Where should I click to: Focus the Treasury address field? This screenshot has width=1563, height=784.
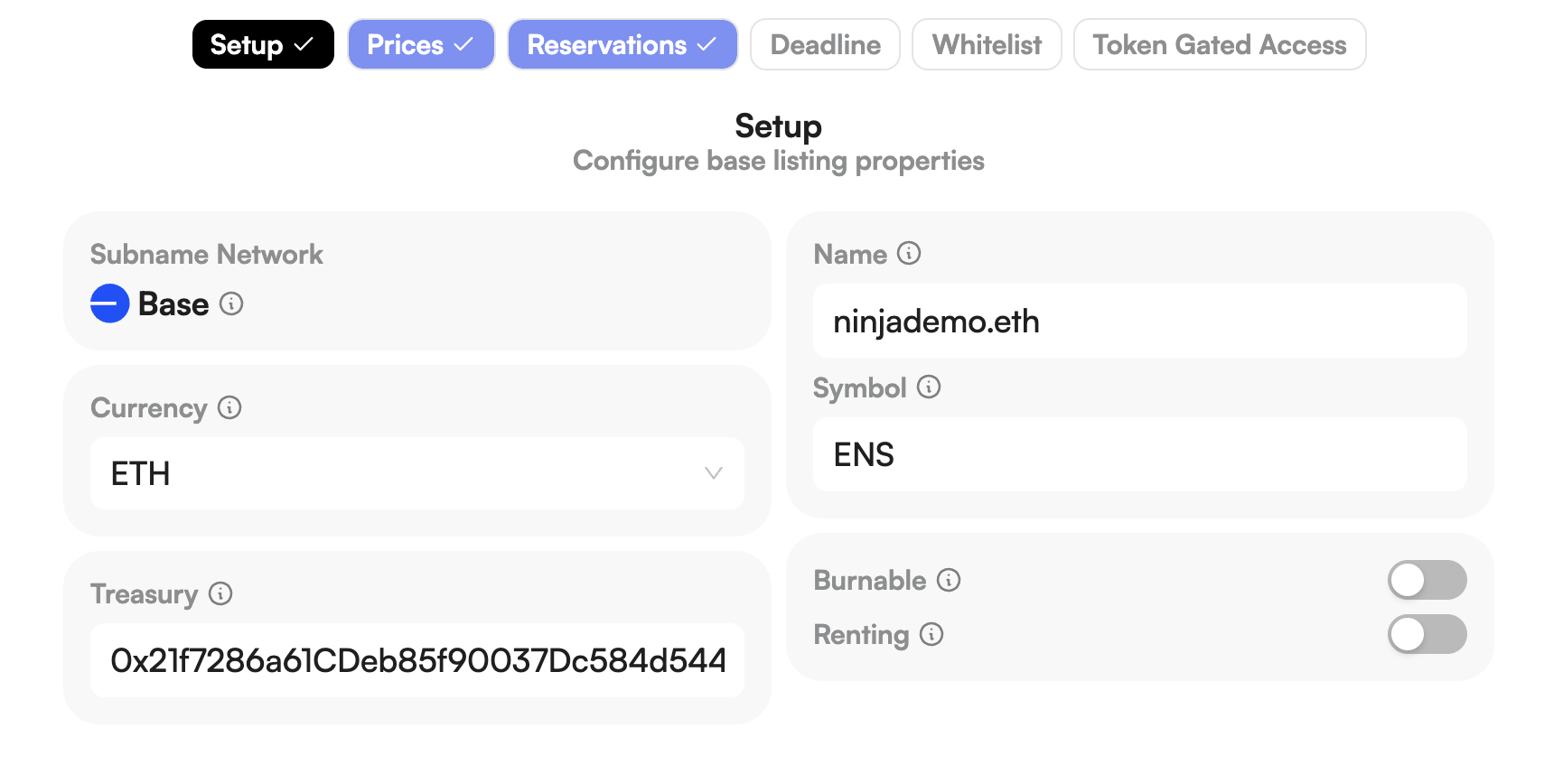point(416,660)
